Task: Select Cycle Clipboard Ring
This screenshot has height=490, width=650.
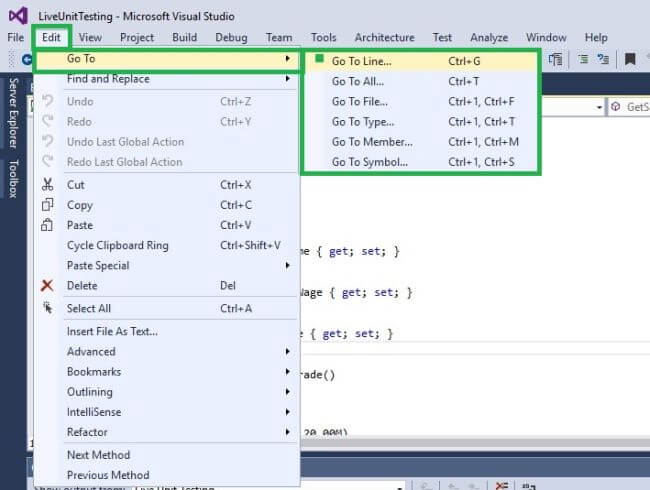Action: [x=167, y=245]
